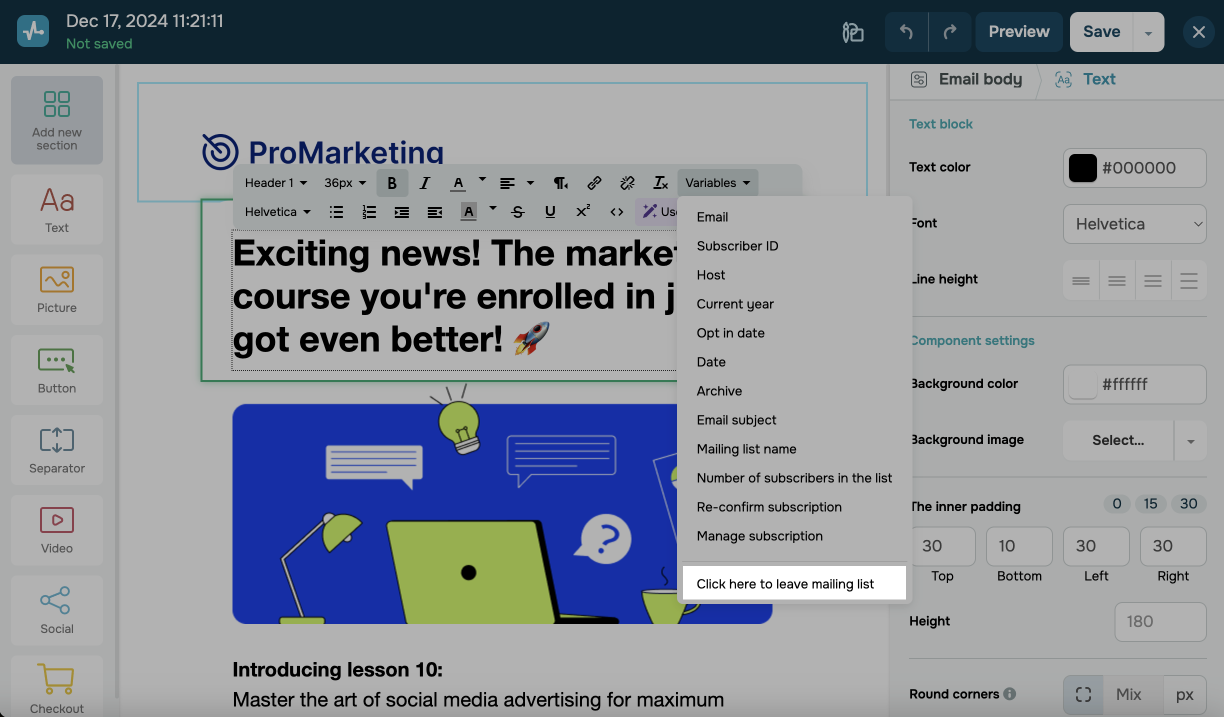This screenshot has height=717, width=1224.
Task: Open the Helvetica dropdown in text toolbar
Action: (x=277, y=212)
